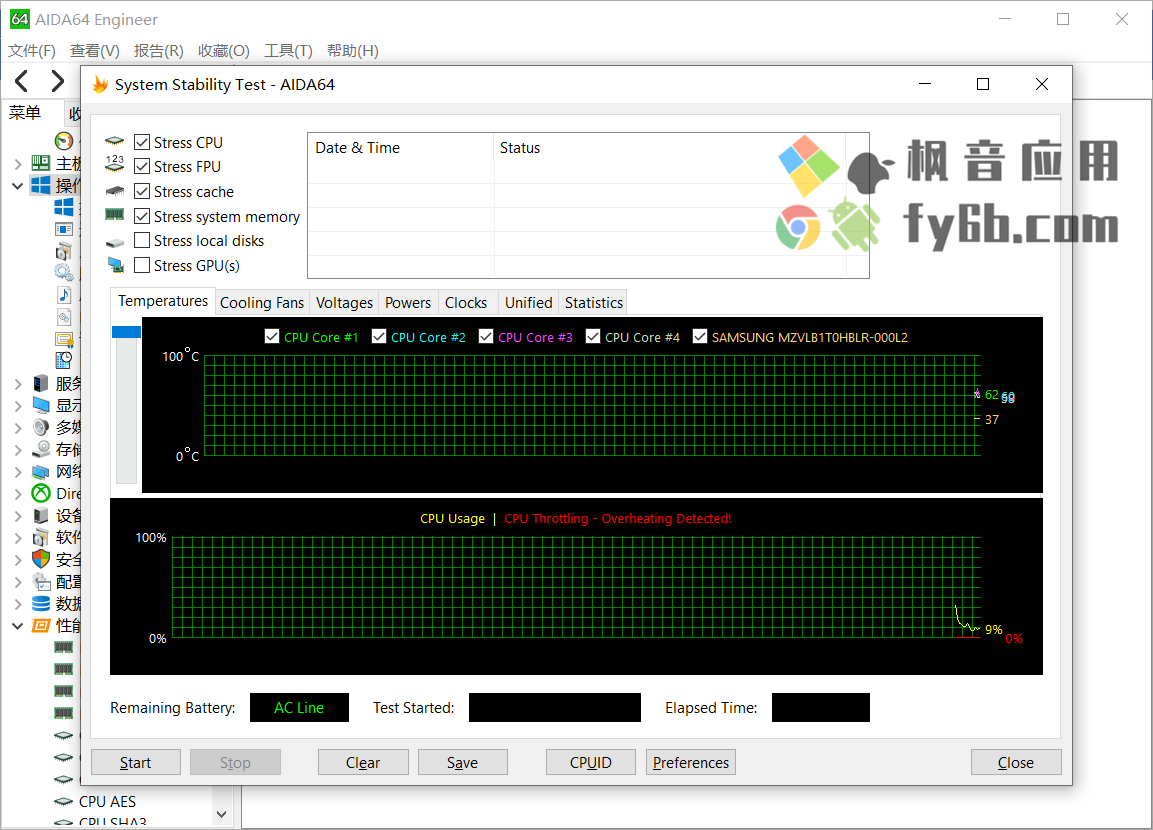The image size is (1153, 830).
Task: Expand the 多媒 tree node
Action: tap(18, 428)
